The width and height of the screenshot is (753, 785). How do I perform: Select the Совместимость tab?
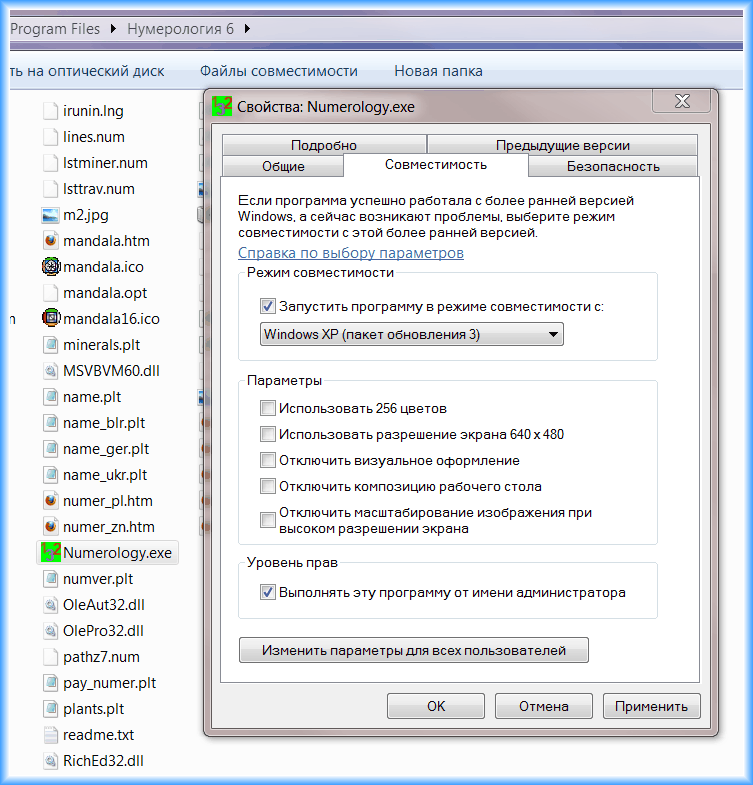pos(436,165)
